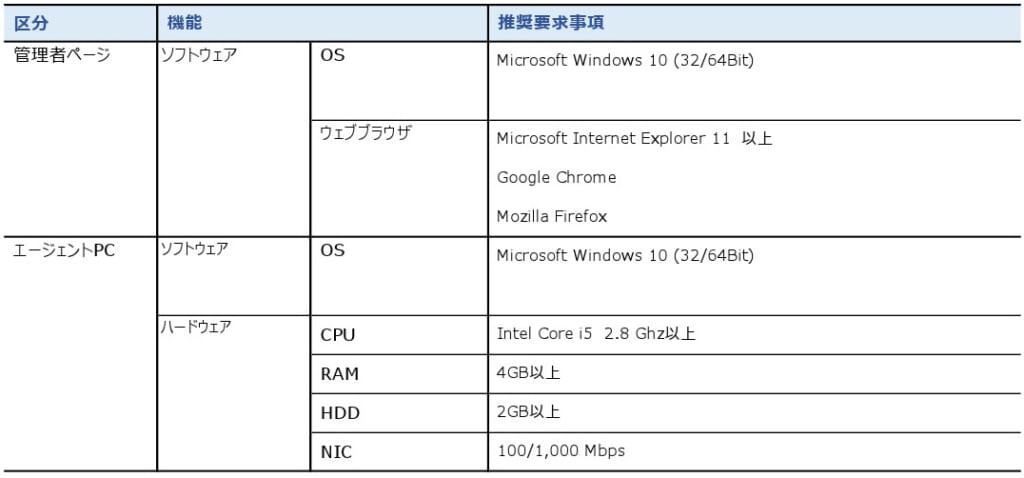Select the エージェントPC cell
The image size is (1024, 478).
(x=64, y=251)
